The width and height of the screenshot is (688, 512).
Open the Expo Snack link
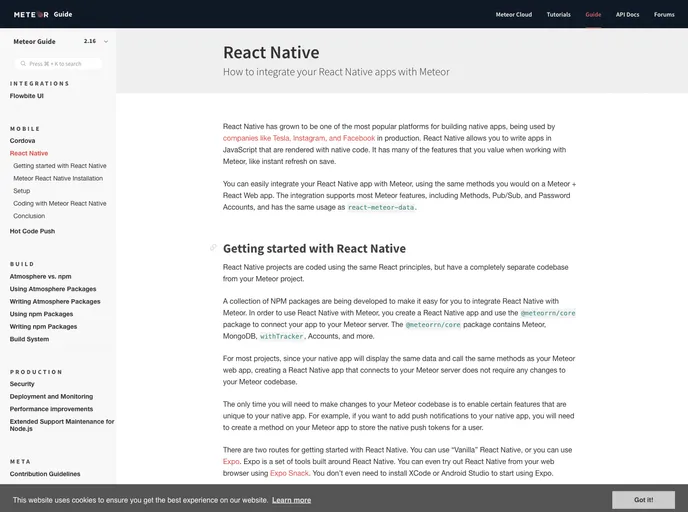click(x=289, y=473)
